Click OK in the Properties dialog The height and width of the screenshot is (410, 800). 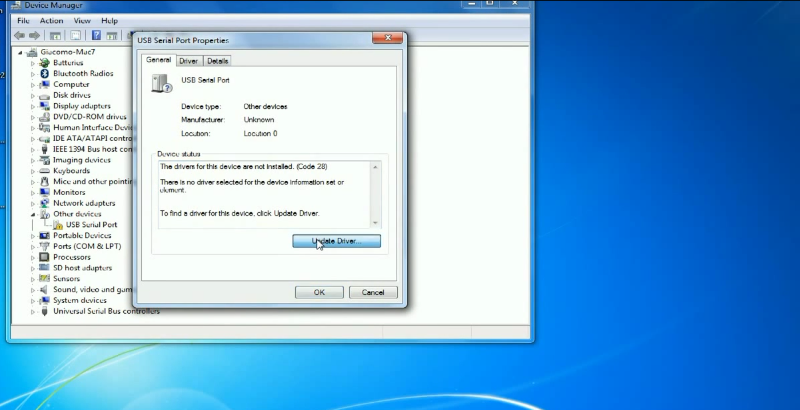[x=319, y=292]
